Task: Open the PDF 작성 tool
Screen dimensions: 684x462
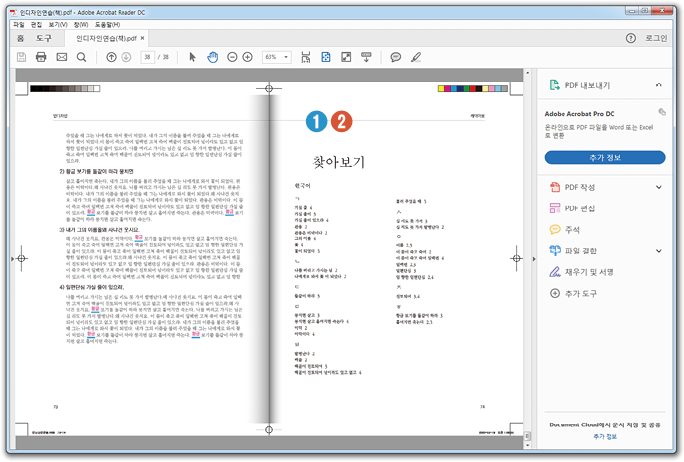Action: pos(580,187)
